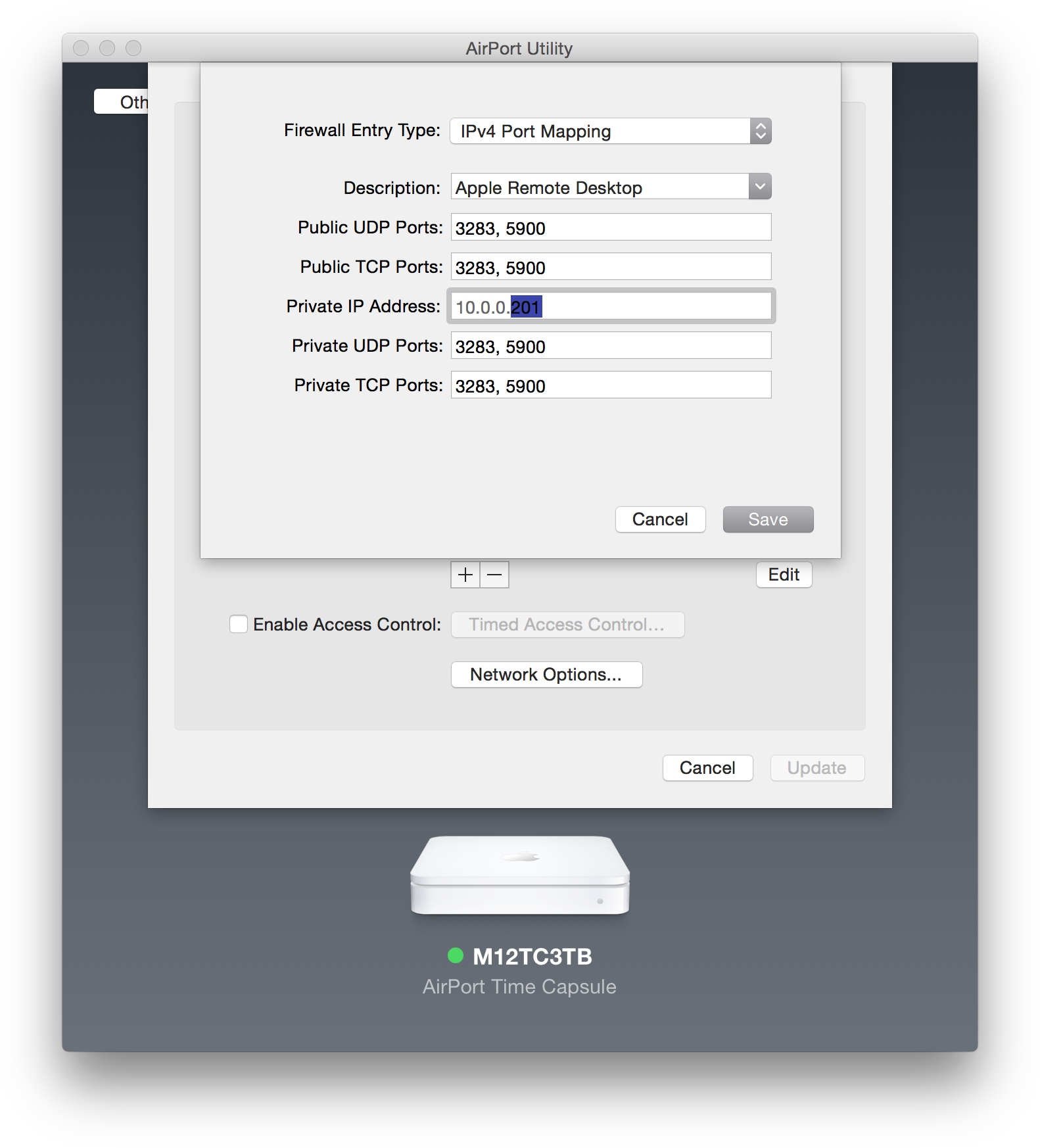This screenshot has width=1040, height=1148.
Task: Click the minus icon to remove entry
Action: [x=495, y=575]
